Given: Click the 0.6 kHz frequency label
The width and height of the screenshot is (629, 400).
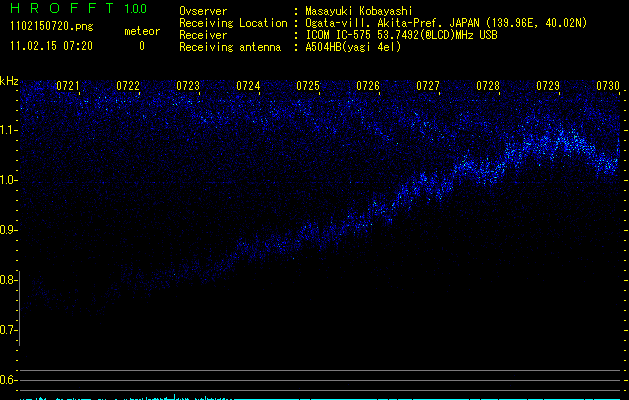Looking at the screenshot, I should click(x=7, y=380).
